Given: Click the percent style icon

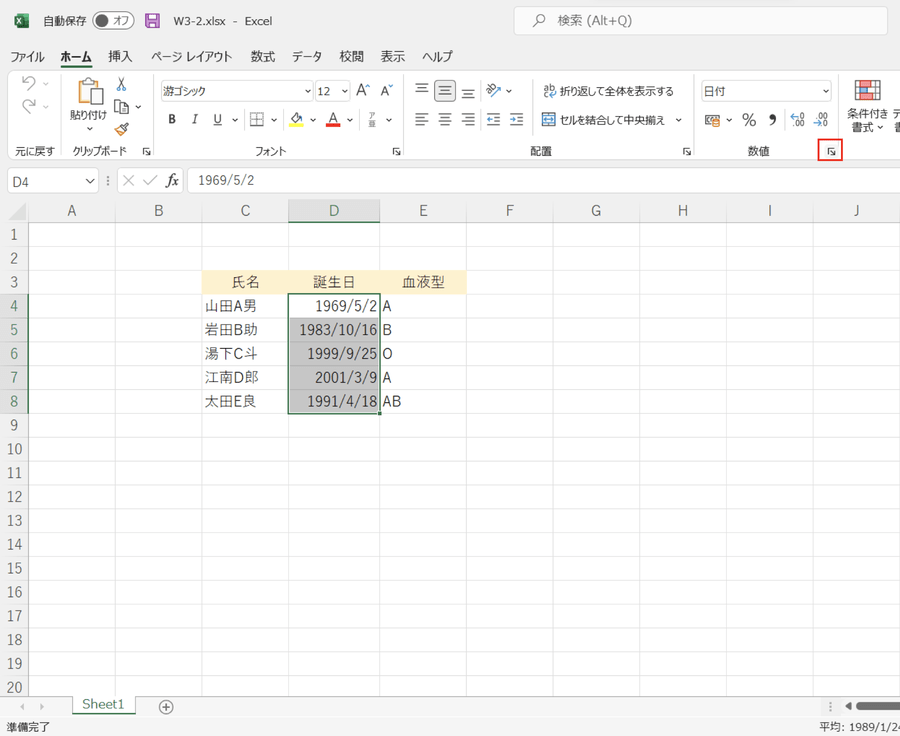Looking at the screenshot, I should click(x=748, y=120).
